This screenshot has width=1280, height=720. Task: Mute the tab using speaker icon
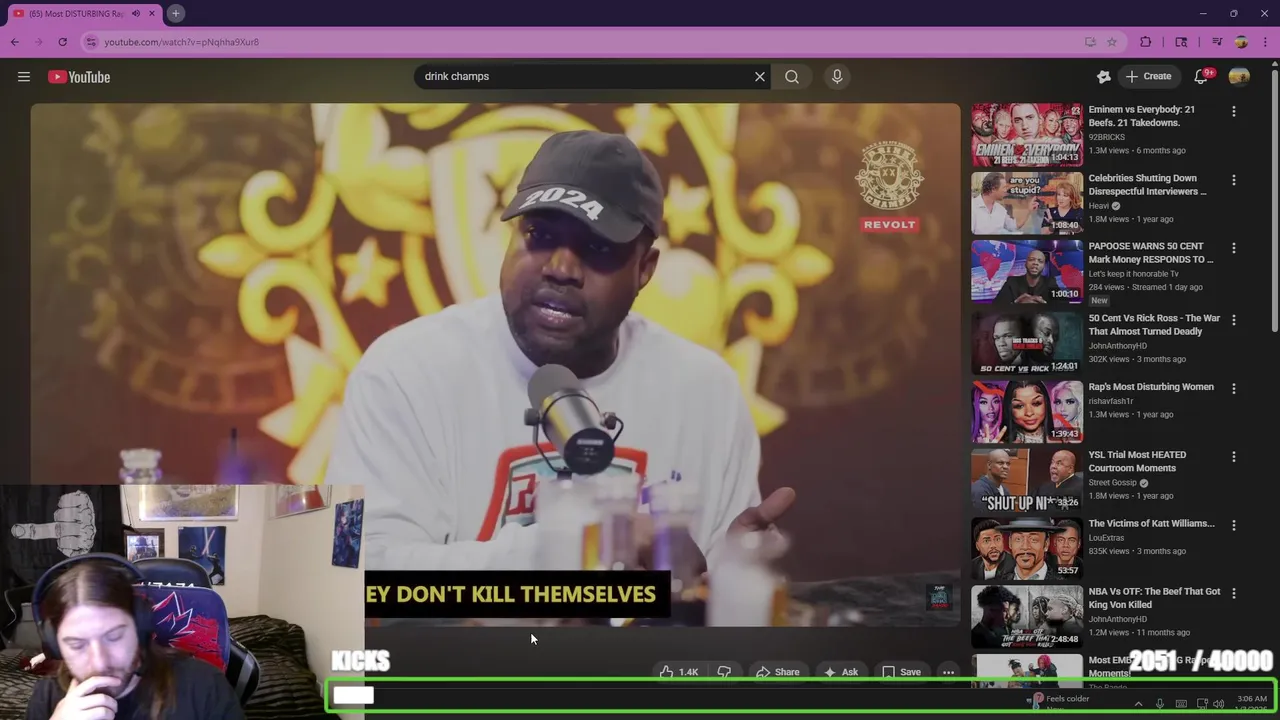135,13
